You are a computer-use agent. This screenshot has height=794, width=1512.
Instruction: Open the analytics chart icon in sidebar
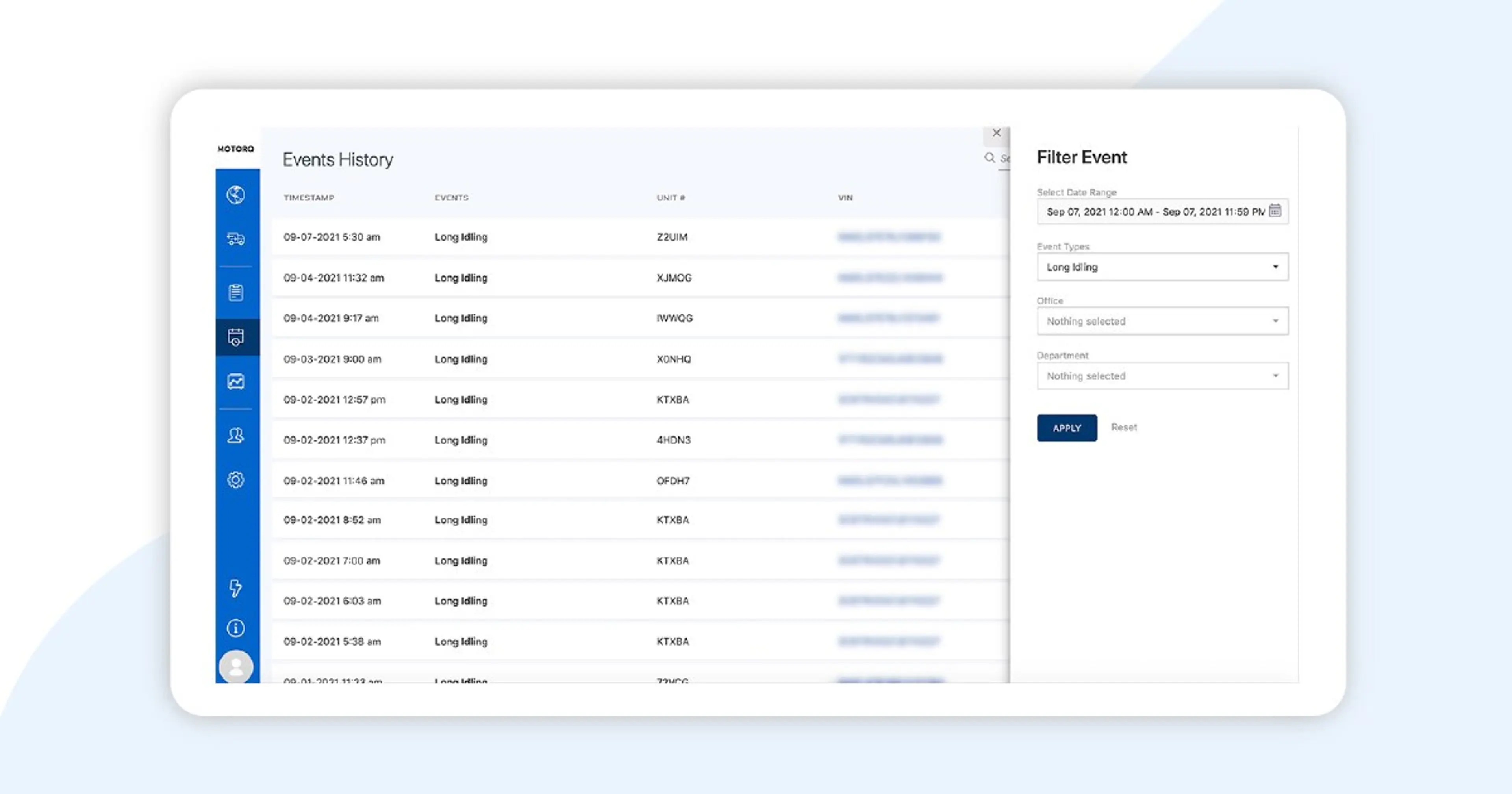click(235, 382)
